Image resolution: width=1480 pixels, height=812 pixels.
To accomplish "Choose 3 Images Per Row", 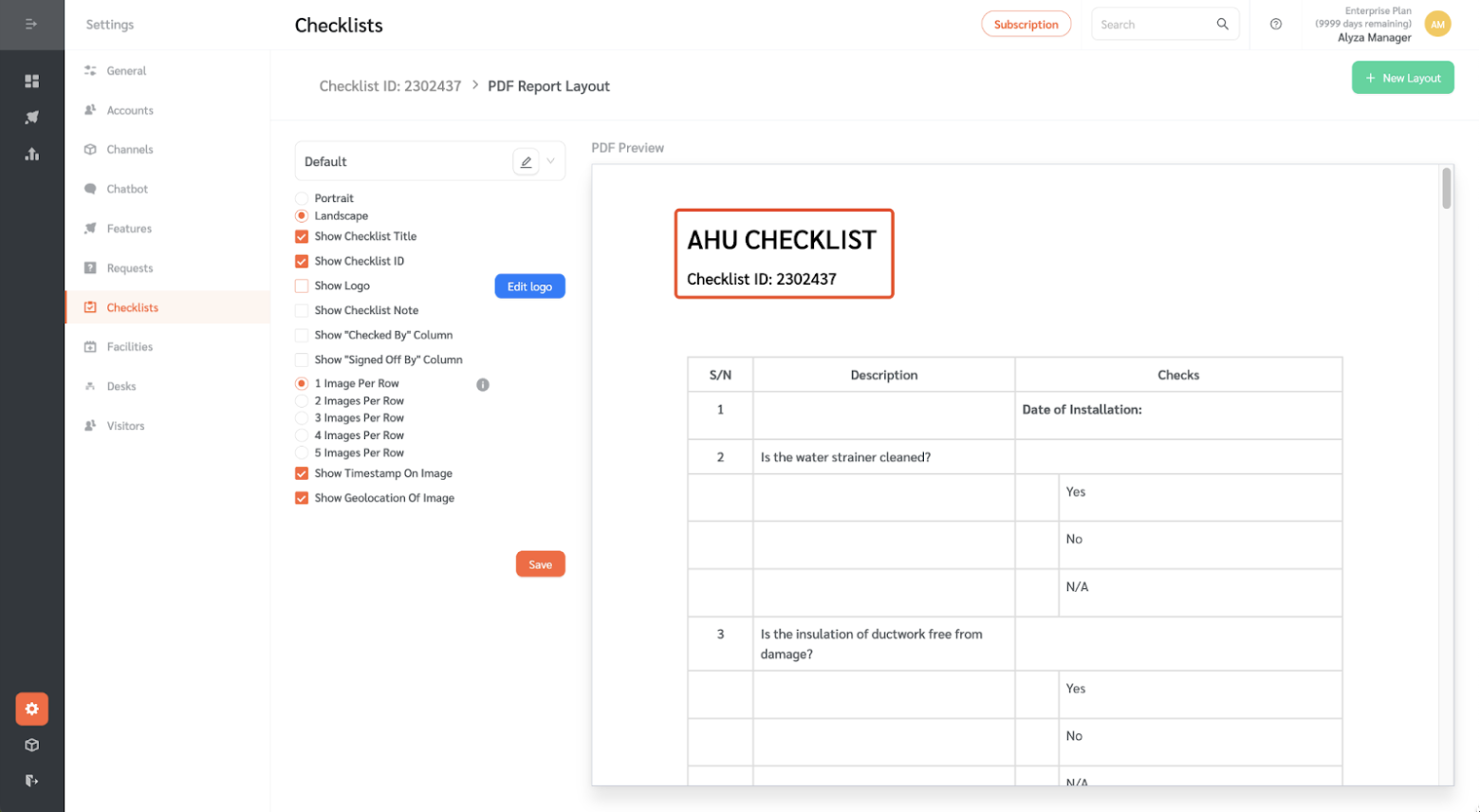I will tap(301, 417).
